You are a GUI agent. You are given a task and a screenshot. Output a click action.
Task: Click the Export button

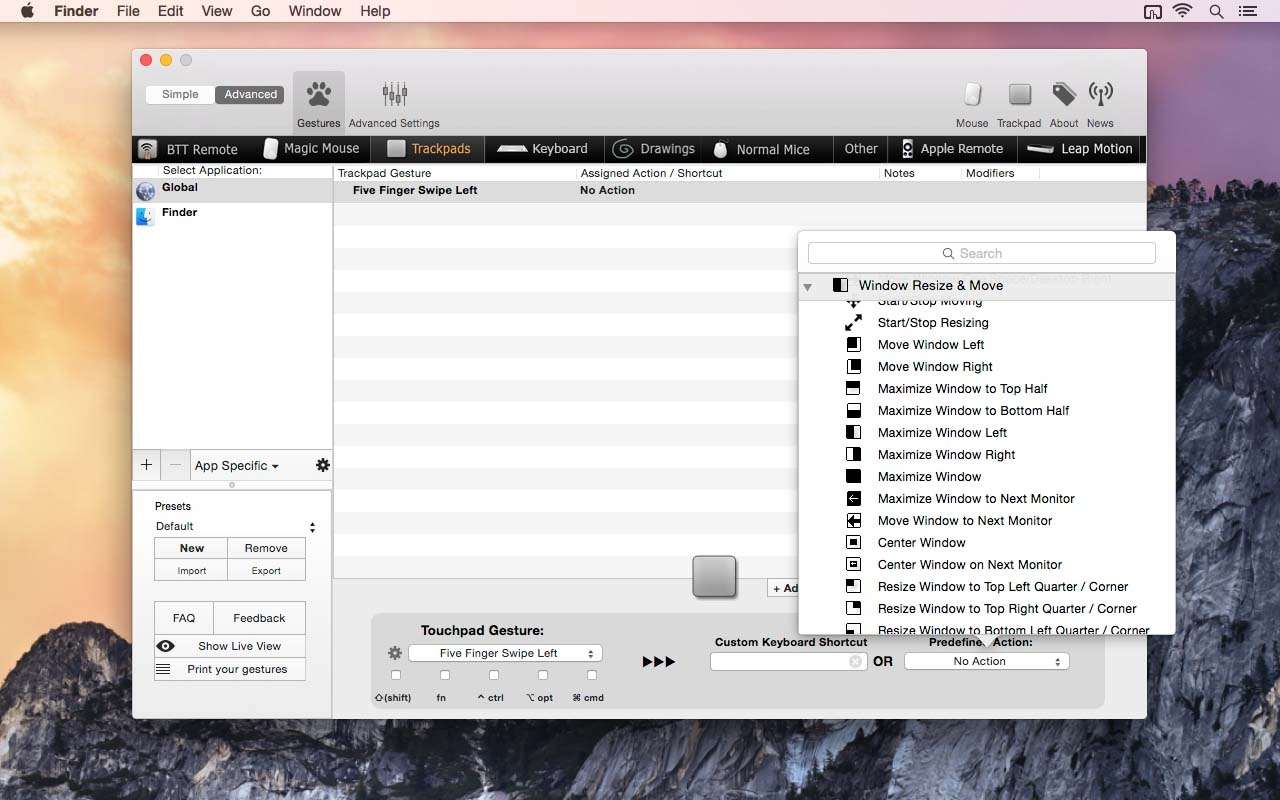(x=266, y=571)
